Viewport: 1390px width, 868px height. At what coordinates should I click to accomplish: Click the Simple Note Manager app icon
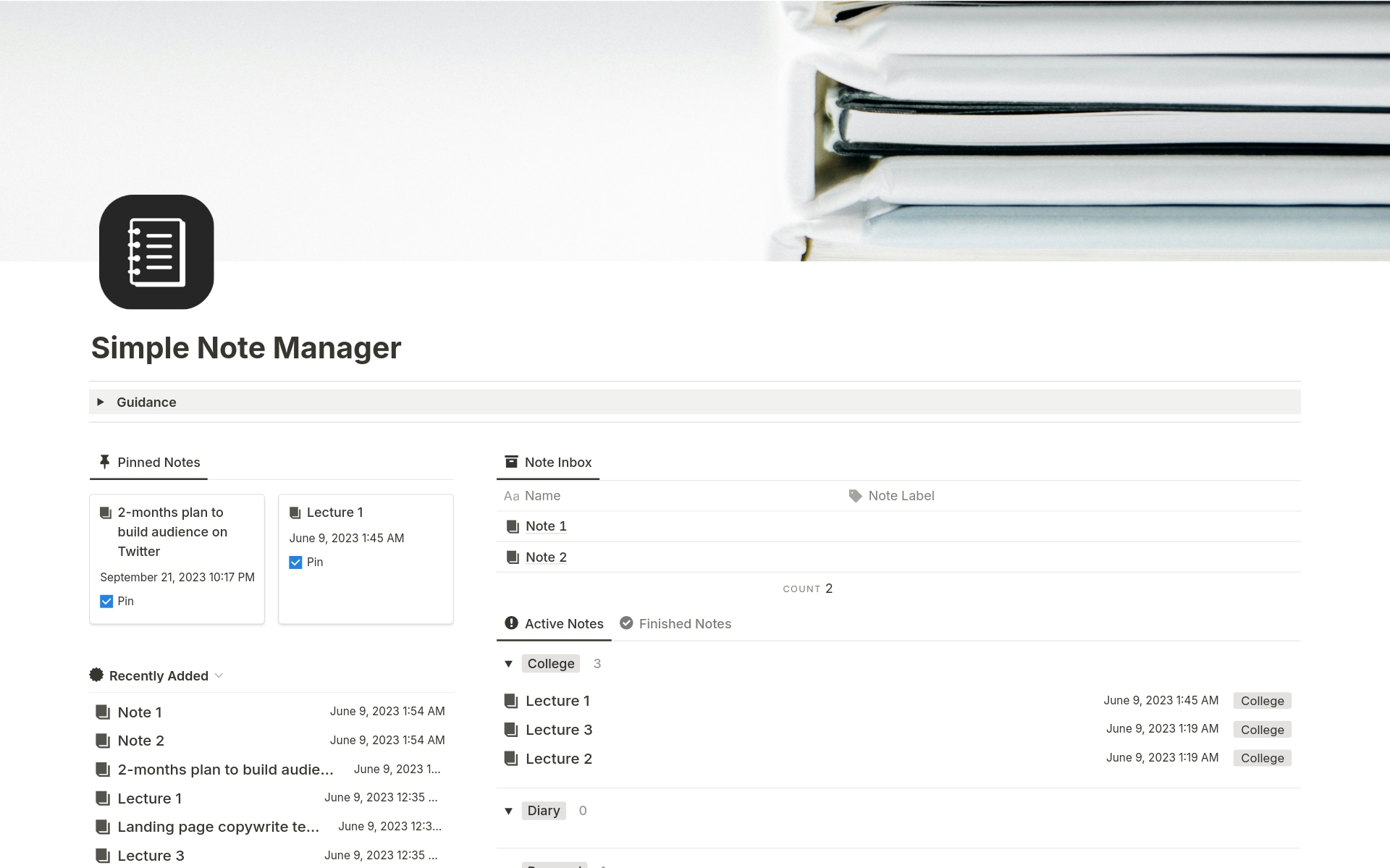(x=156, y=251)
